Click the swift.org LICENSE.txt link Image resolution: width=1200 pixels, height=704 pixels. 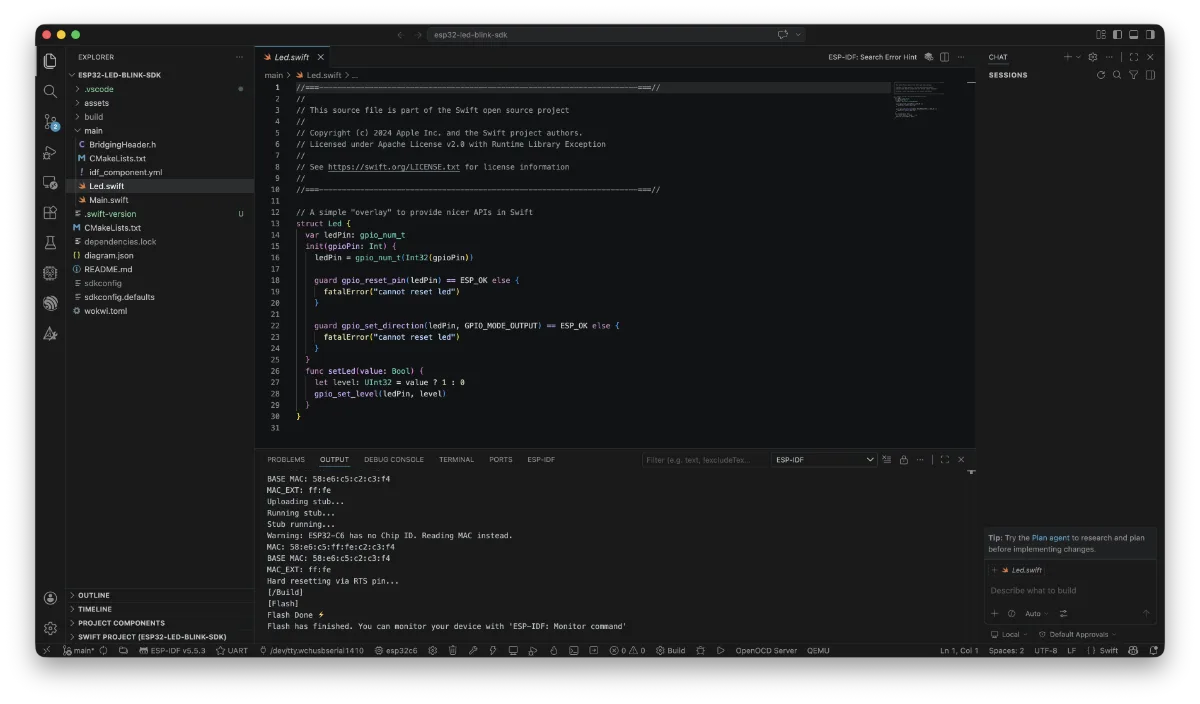click(393, 167)
